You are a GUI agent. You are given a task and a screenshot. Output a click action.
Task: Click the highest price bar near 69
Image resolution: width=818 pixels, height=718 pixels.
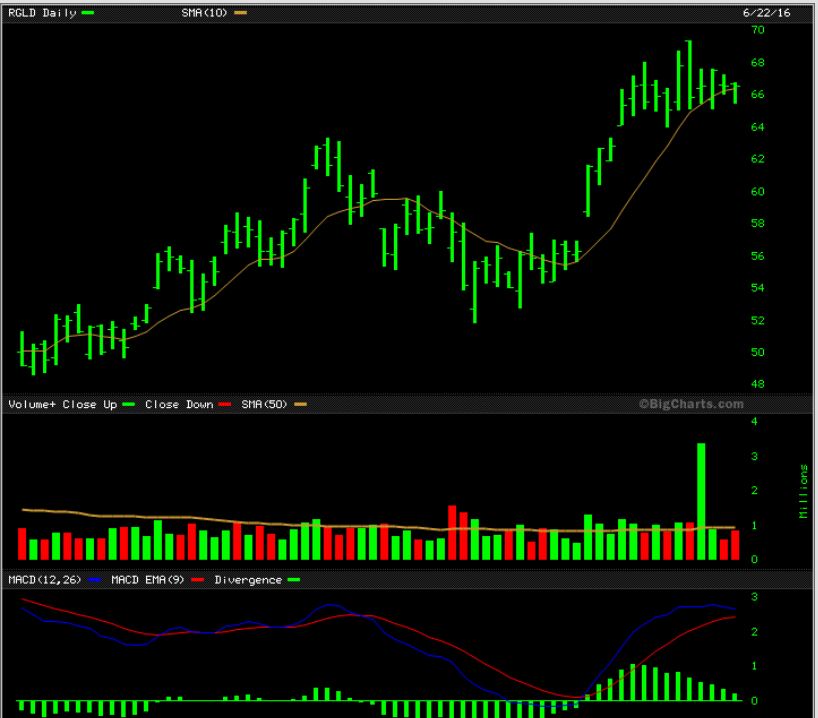[690, 74]
